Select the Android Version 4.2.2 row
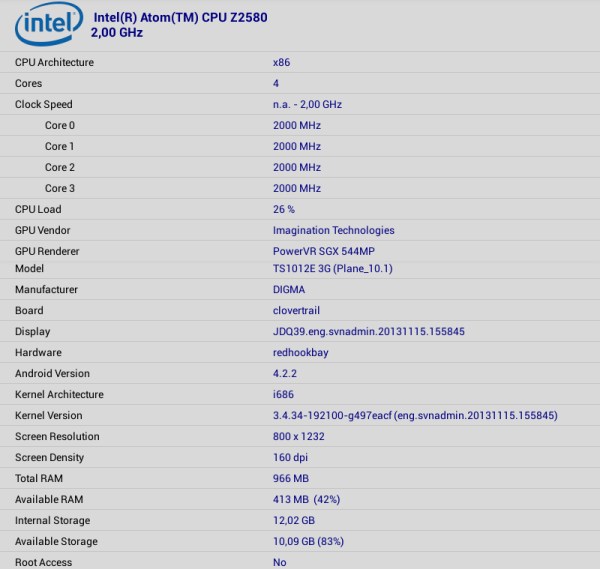The width and height of the screenshot is (600, 569). tap(300, 373)
